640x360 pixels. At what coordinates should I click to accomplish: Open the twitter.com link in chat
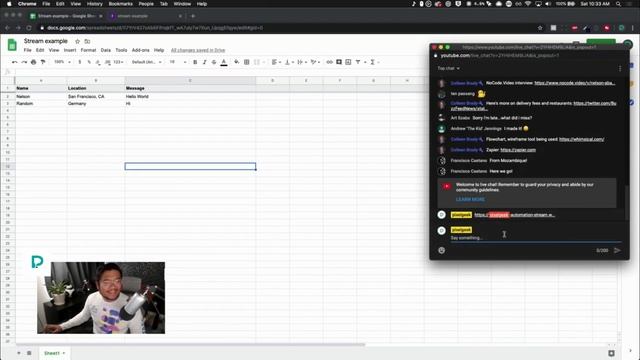coord(595,103)
